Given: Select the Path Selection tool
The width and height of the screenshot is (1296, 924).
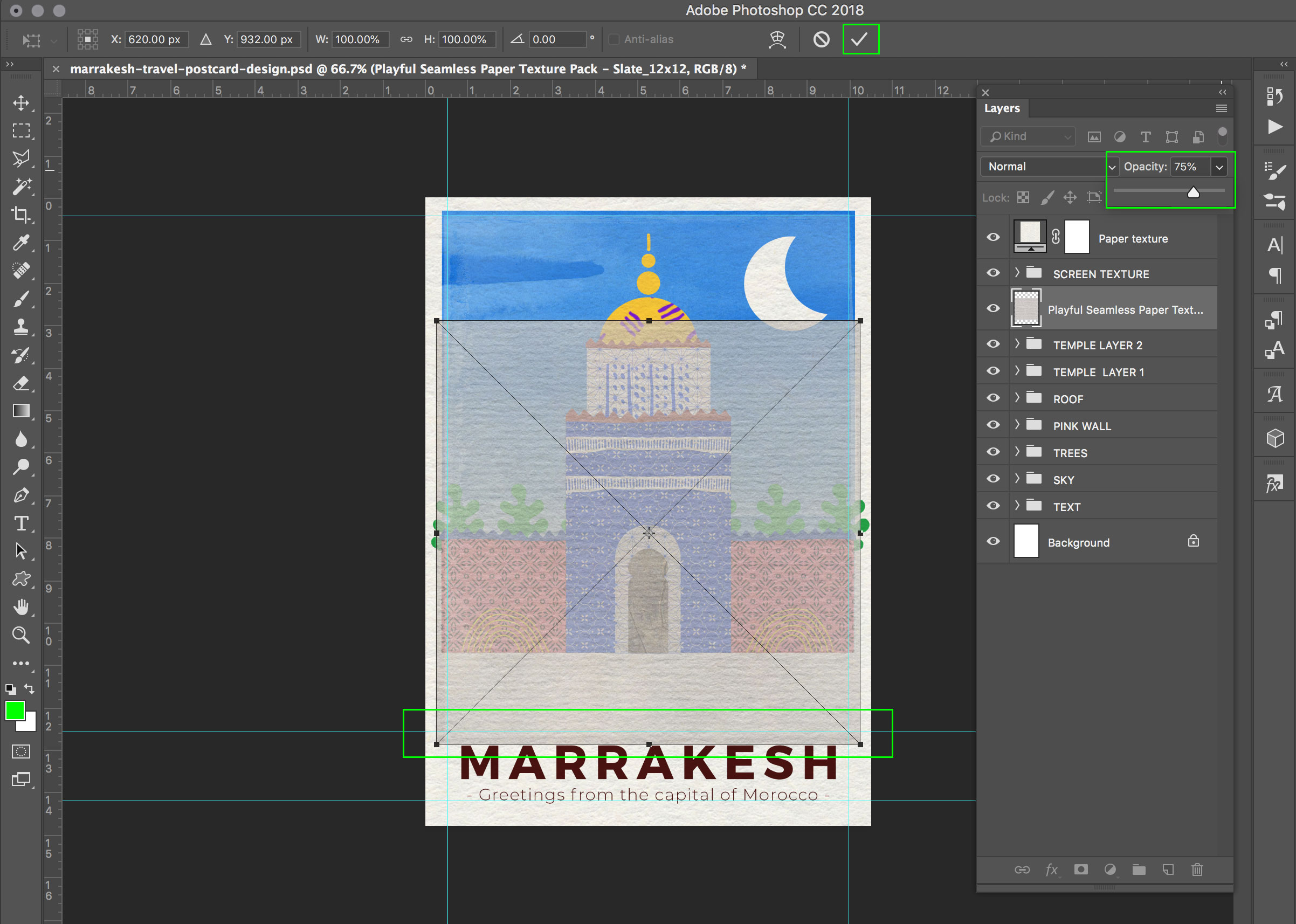Looking at the screenshot, I should click(21, 551).
